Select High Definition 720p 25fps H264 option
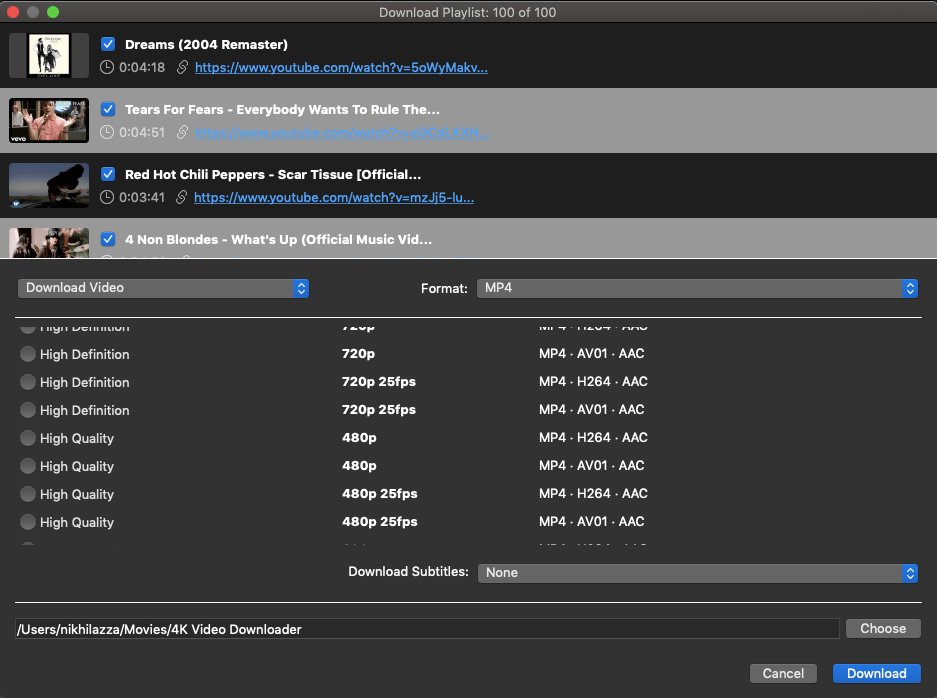 tap(27, 382)
